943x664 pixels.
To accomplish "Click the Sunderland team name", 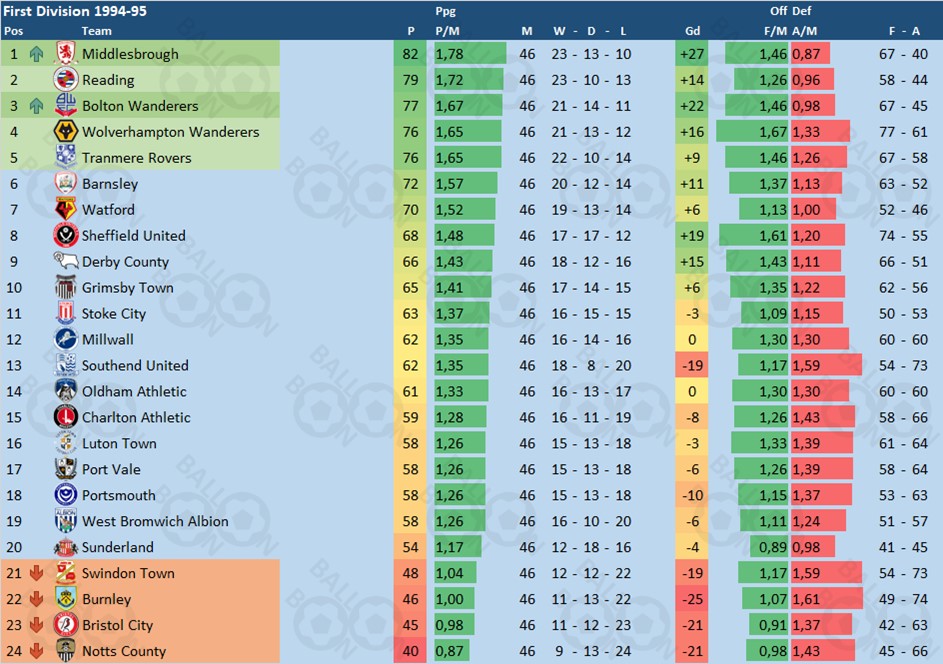I will pyautogui.click(x=117, y=547).
